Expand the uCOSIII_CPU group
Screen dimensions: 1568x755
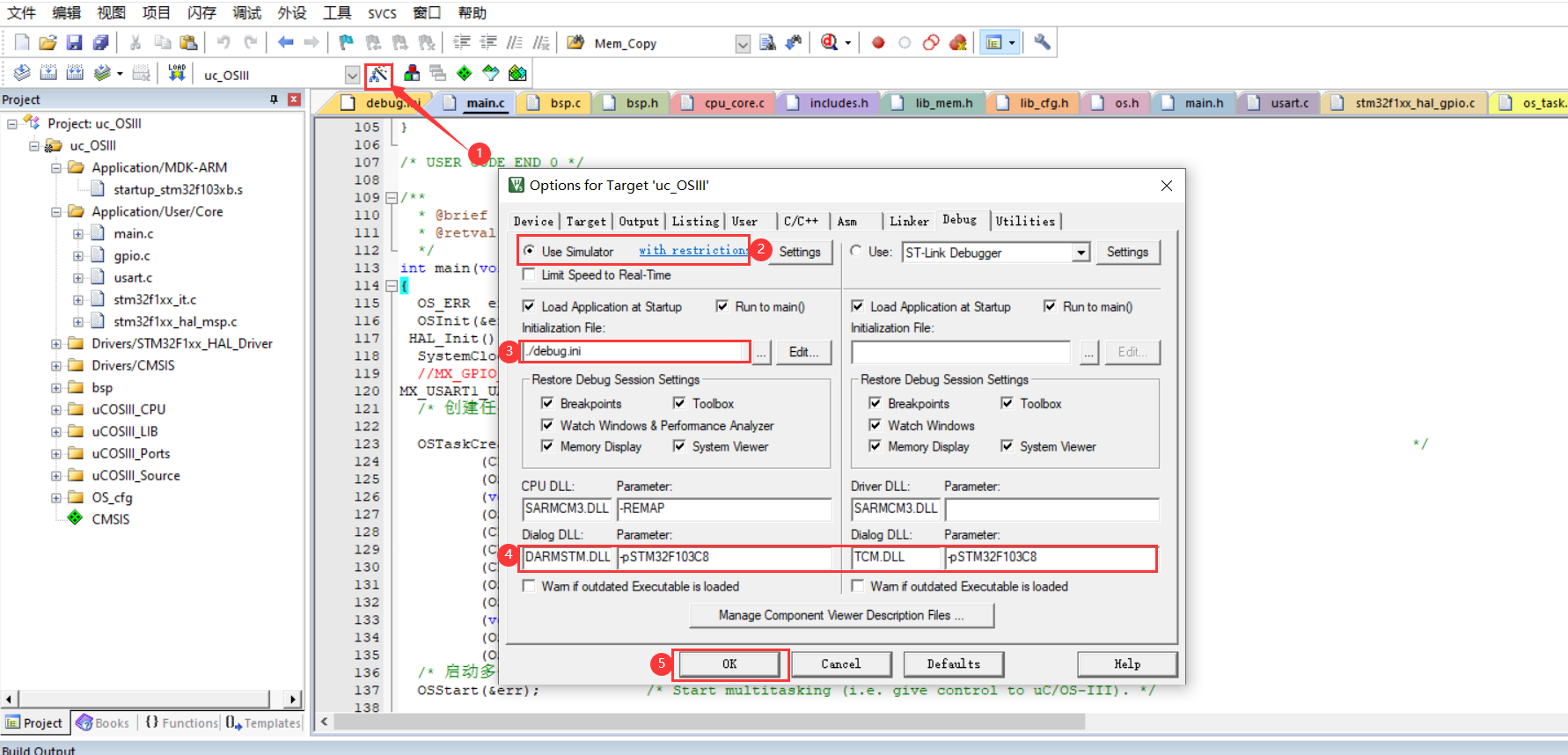pos(56,409)
